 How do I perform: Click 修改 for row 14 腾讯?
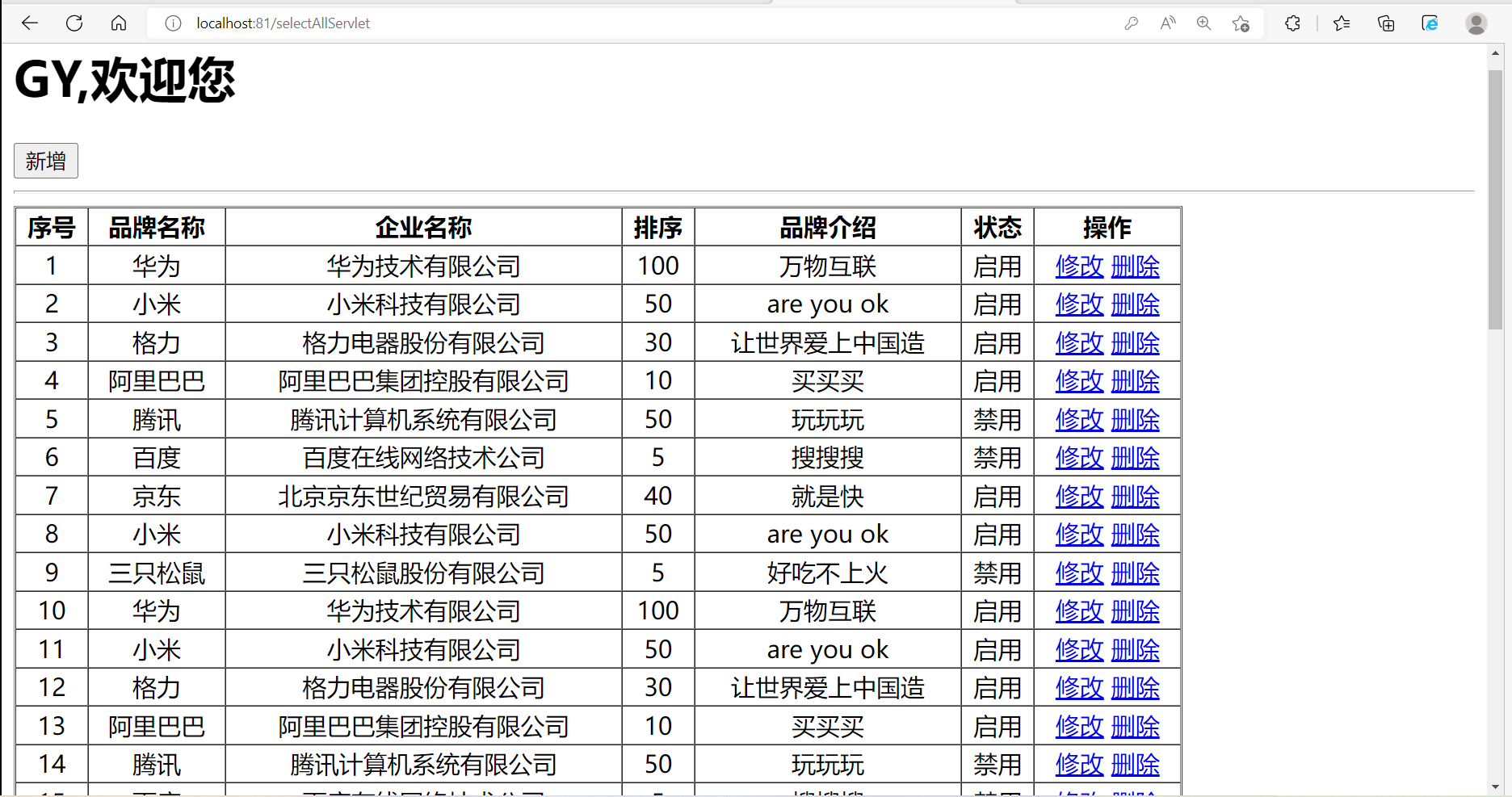point(1079,764)
